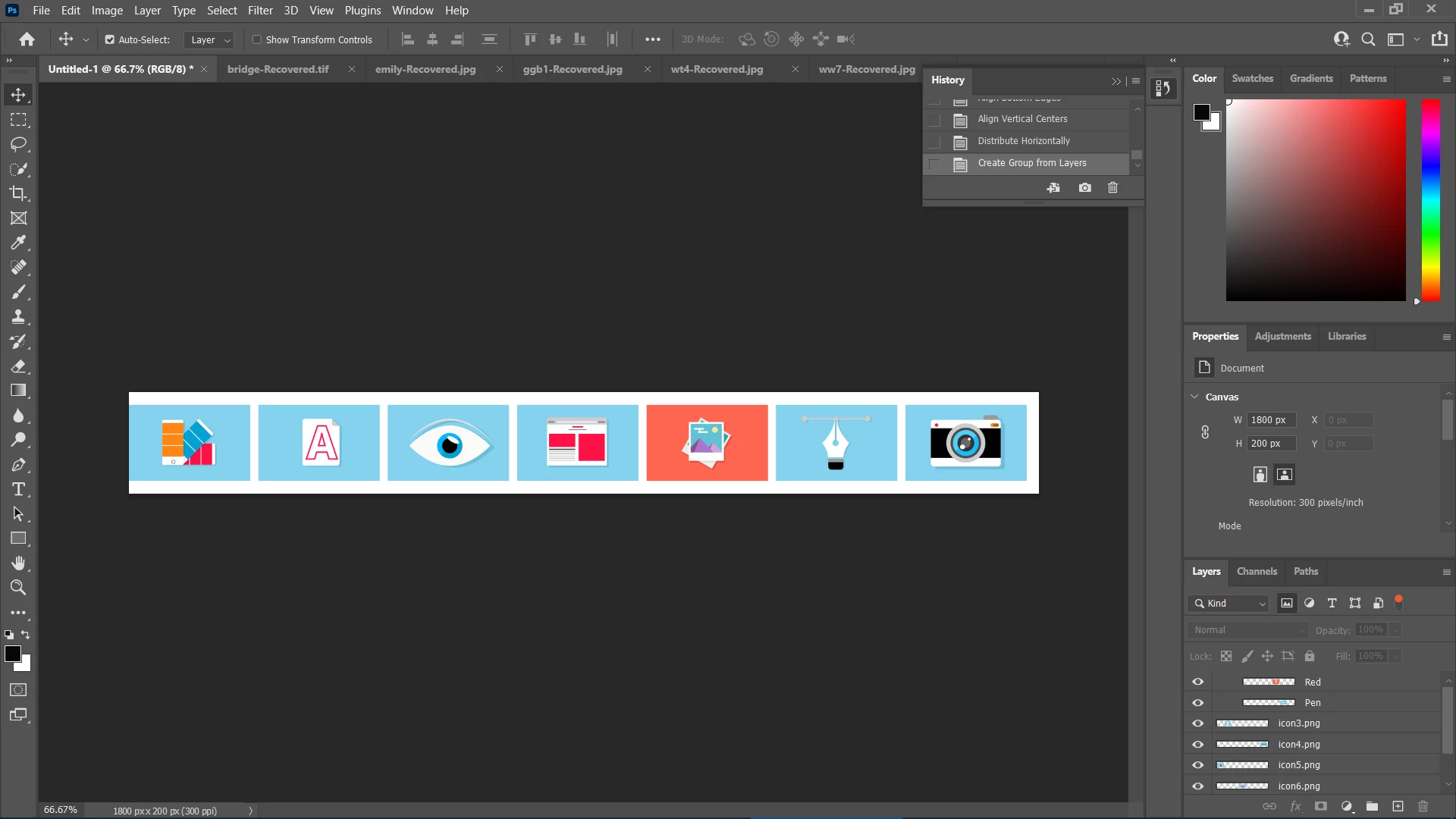Image resolution: width=1456 pixels, height=819 pixels.
Task: Create new snapshot in History panel
Action: click(x=1085, y=187)
